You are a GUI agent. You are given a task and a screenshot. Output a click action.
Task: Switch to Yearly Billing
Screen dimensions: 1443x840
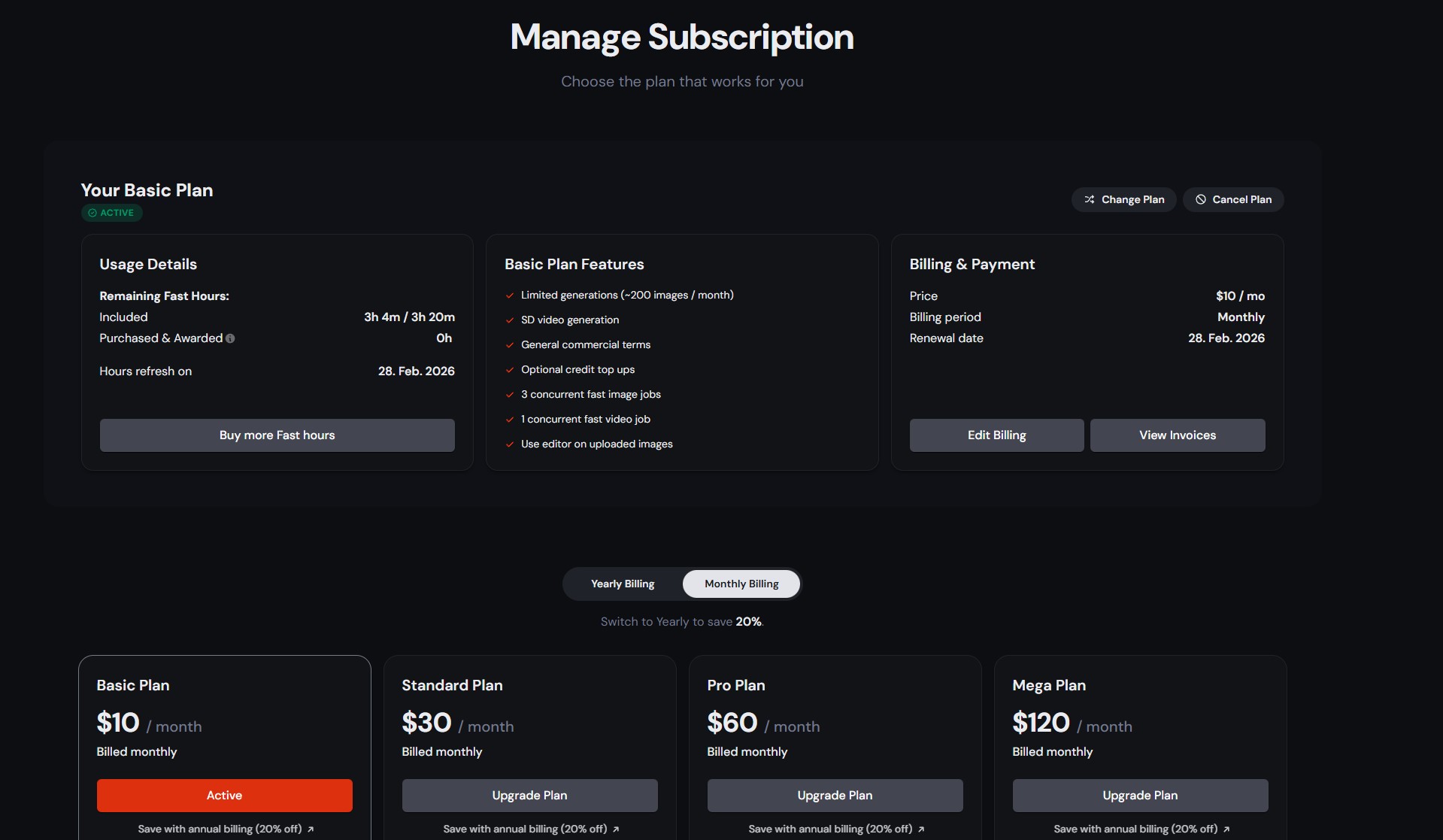point(623,584)
